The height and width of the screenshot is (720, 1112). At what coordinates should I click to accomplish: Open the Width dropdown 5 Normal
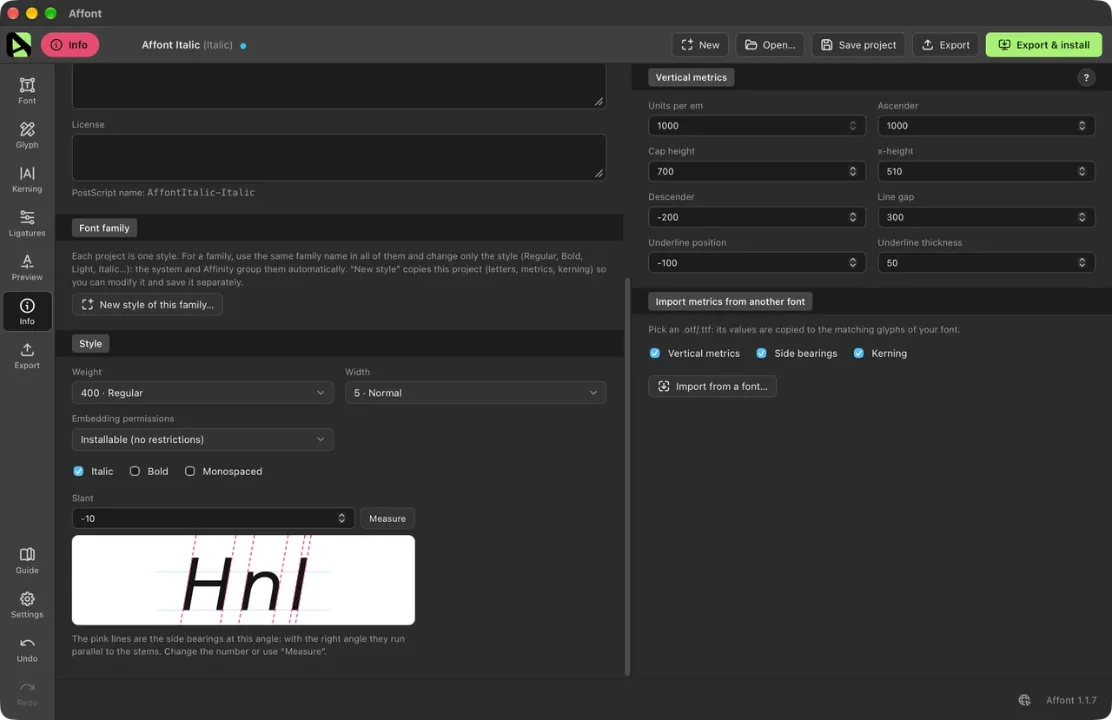[475, 392]
